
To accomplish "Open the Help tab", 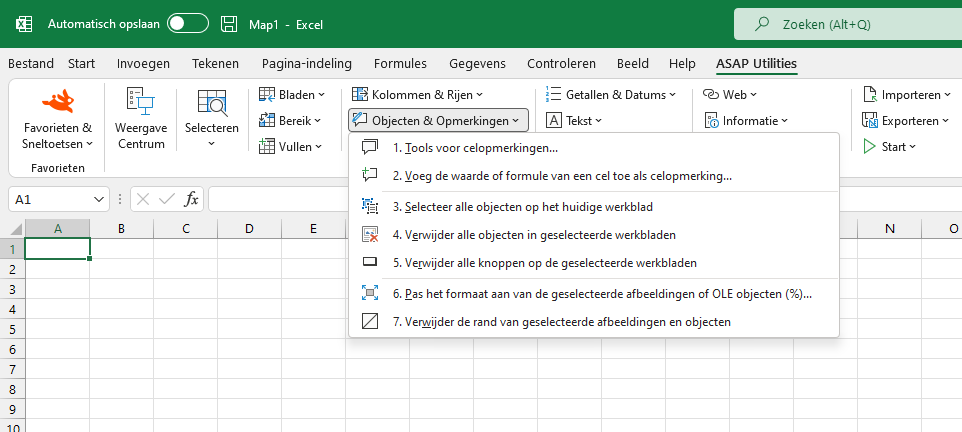I will click(x=682, y=63).
